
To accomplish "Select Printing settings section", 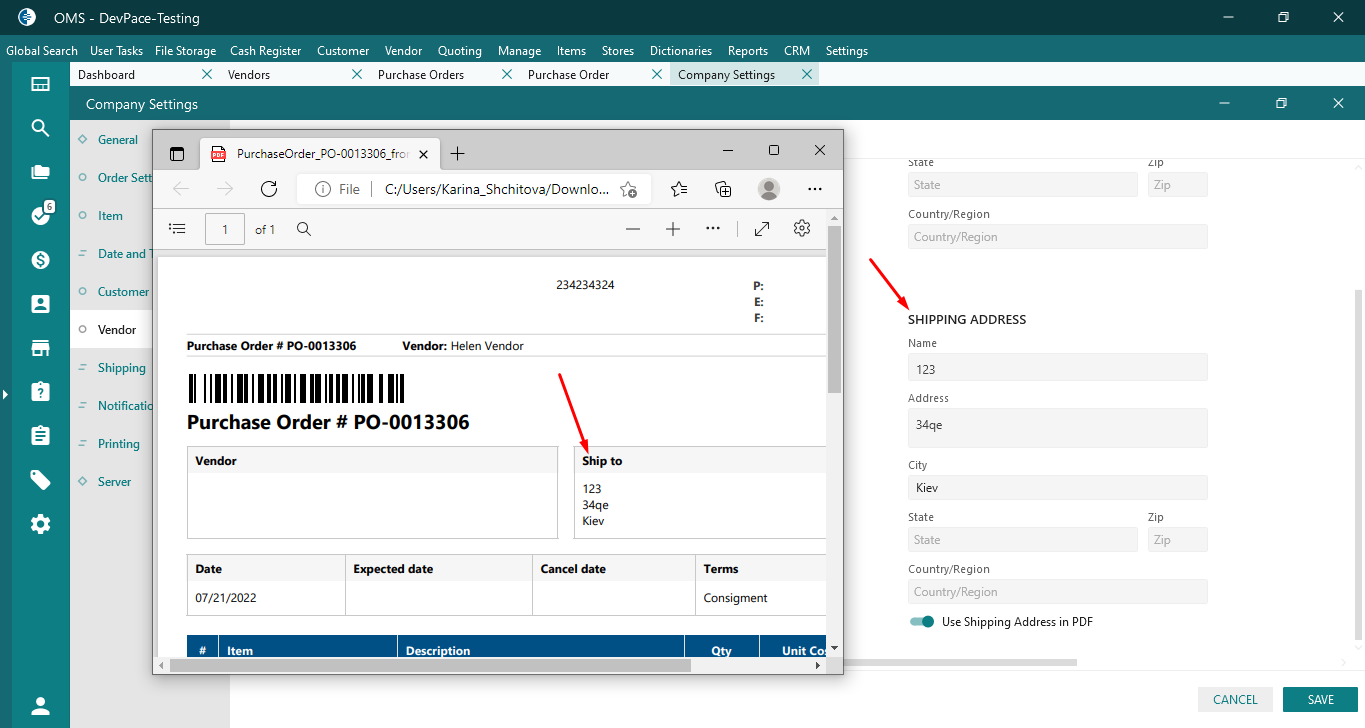I will (119, 444).
